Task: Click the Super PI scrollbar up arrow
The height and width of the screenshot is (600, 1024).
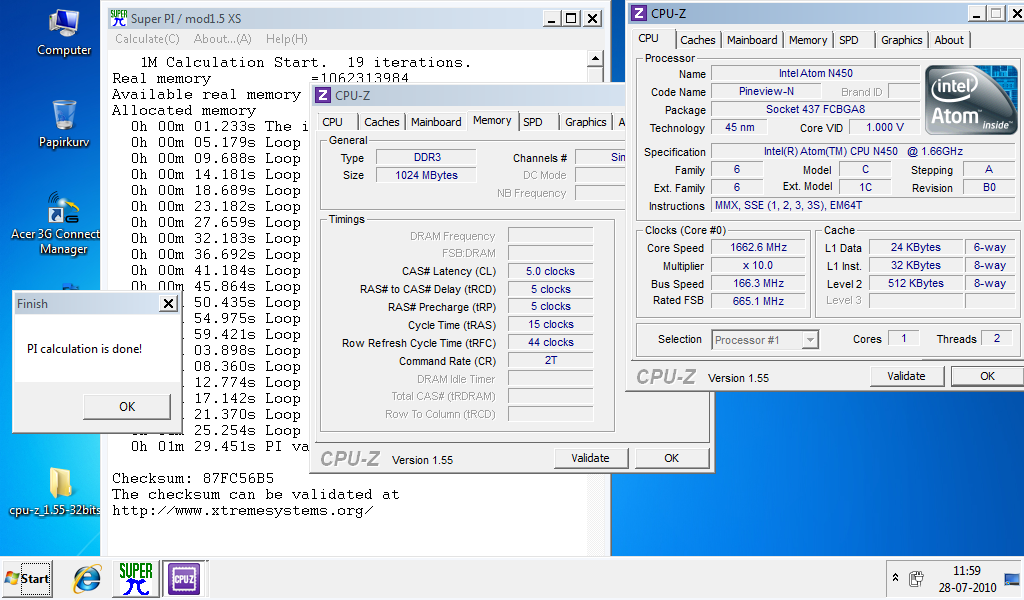Action: click(x=595, y=59)
